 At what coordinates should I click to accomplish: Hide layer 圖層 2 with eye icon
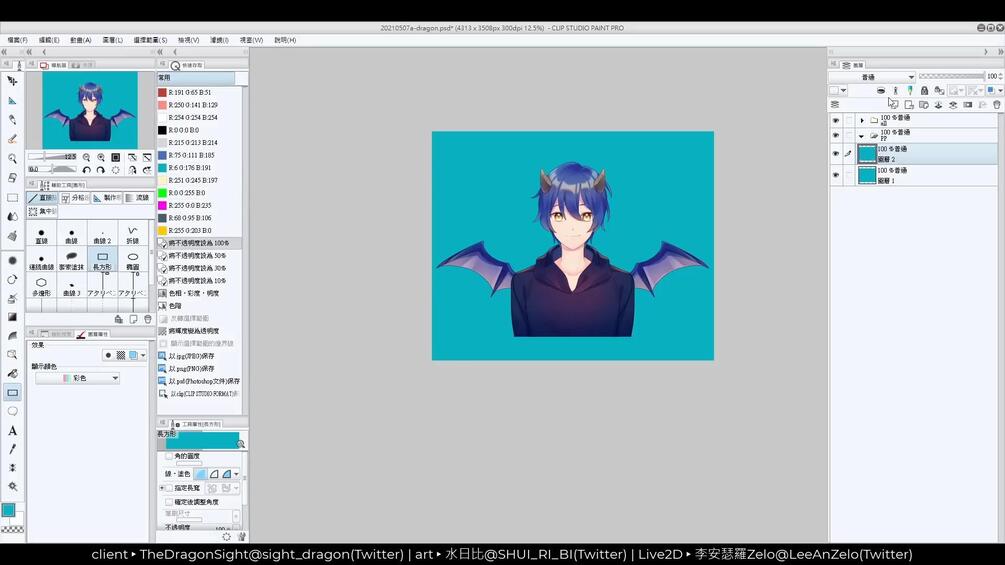pyautogui.click(x=835, y=154)
